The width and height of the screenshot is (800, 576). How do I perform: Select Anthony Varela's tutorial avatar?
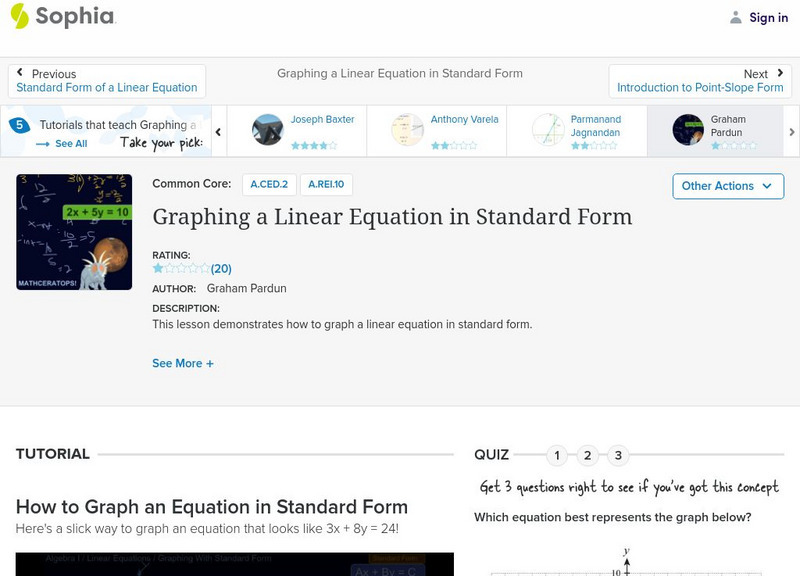tap(408, 130)
